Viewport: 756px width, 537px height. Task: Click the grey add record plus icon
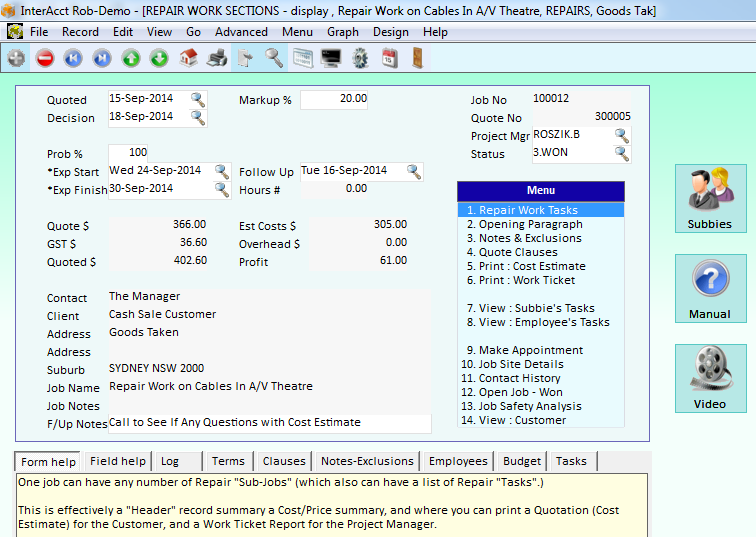(16, 58)
